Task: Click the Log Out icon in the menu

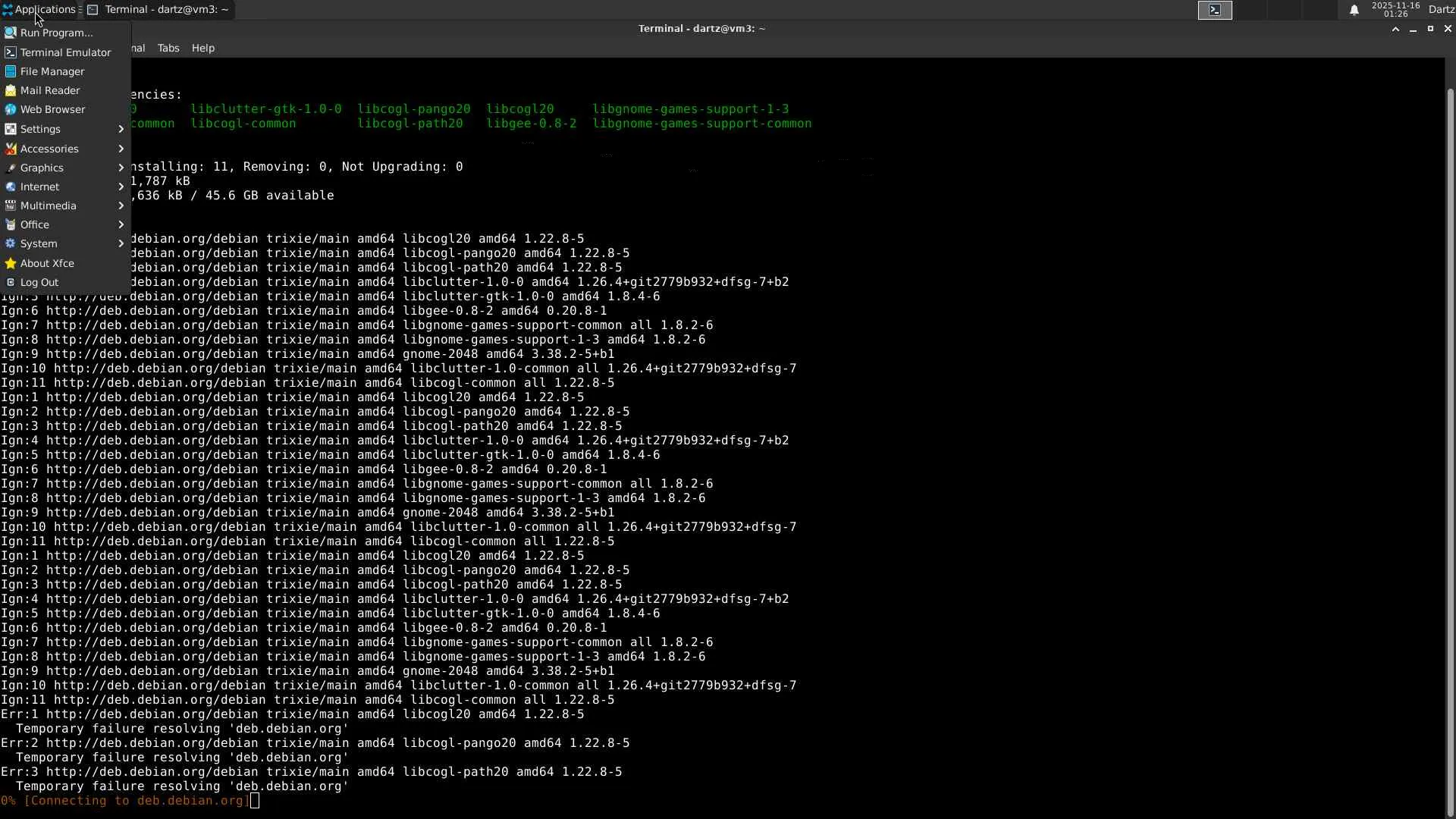Action: [11, 282]
